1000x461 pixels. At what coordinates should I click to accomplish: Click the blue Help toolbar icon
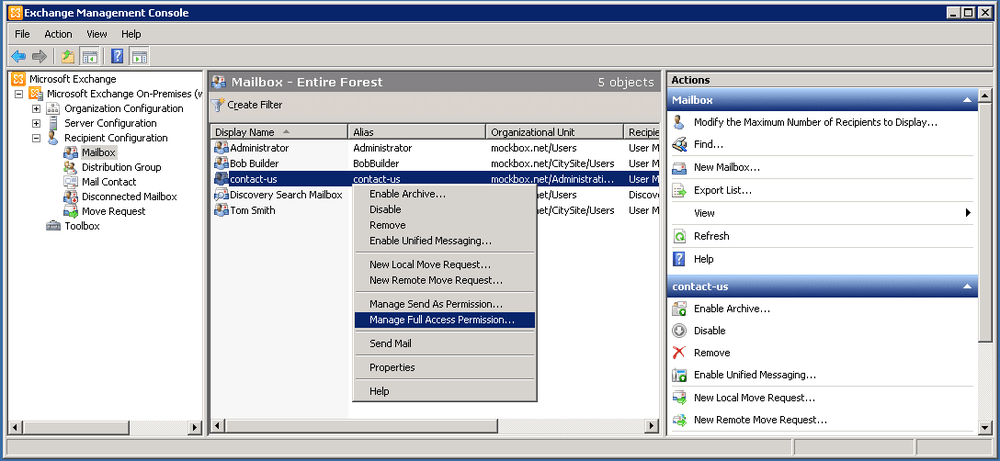tap(117, 56)
